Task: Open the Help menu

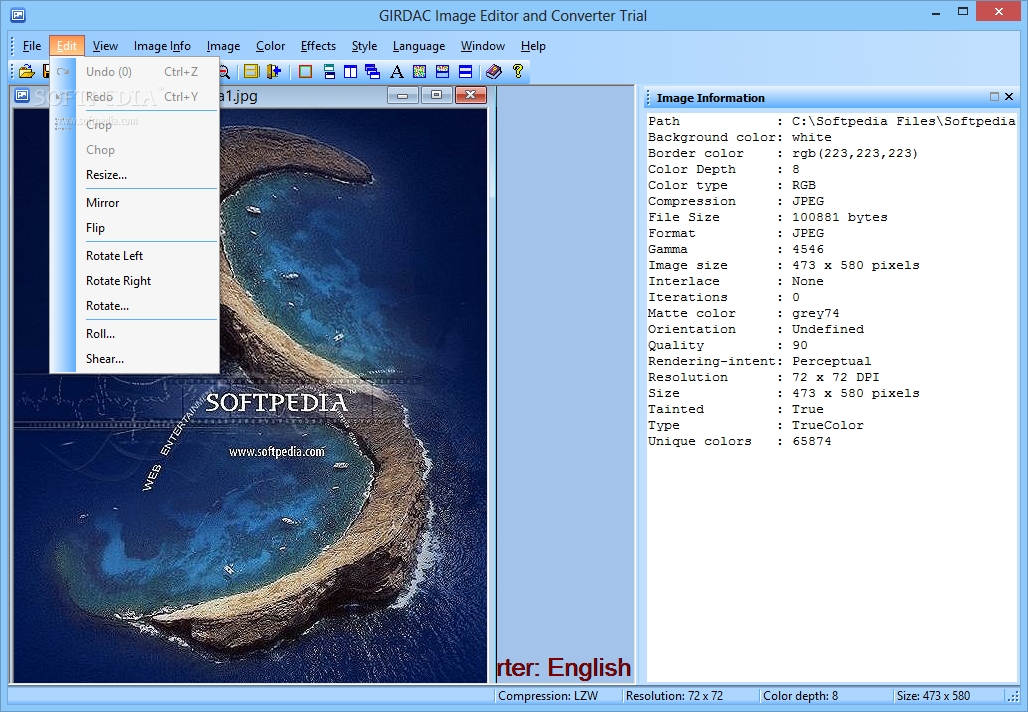Action: point(533,46)
